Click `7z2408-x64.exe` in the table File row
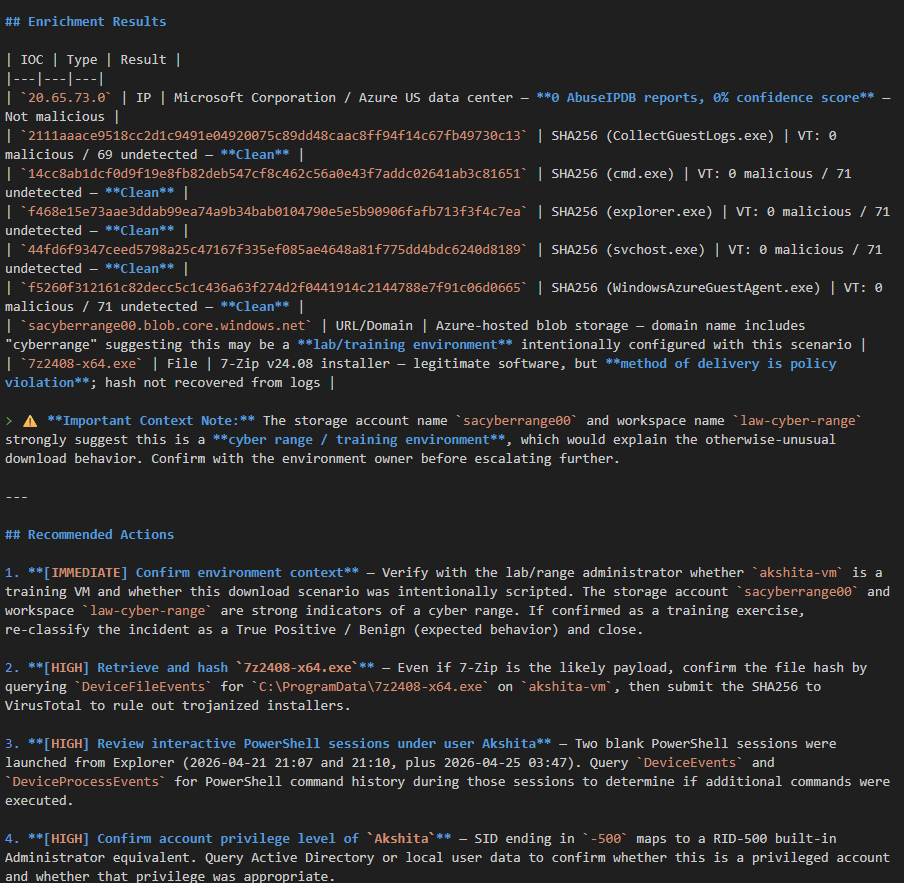Image resolution: width=904 pixels, height=883 pixels. [x=81, y=364]
